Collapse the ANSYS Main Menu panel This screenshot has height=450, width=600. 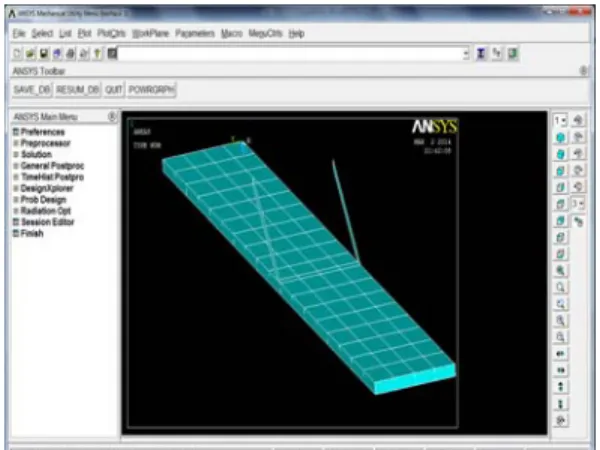click(x=112, y=116)
